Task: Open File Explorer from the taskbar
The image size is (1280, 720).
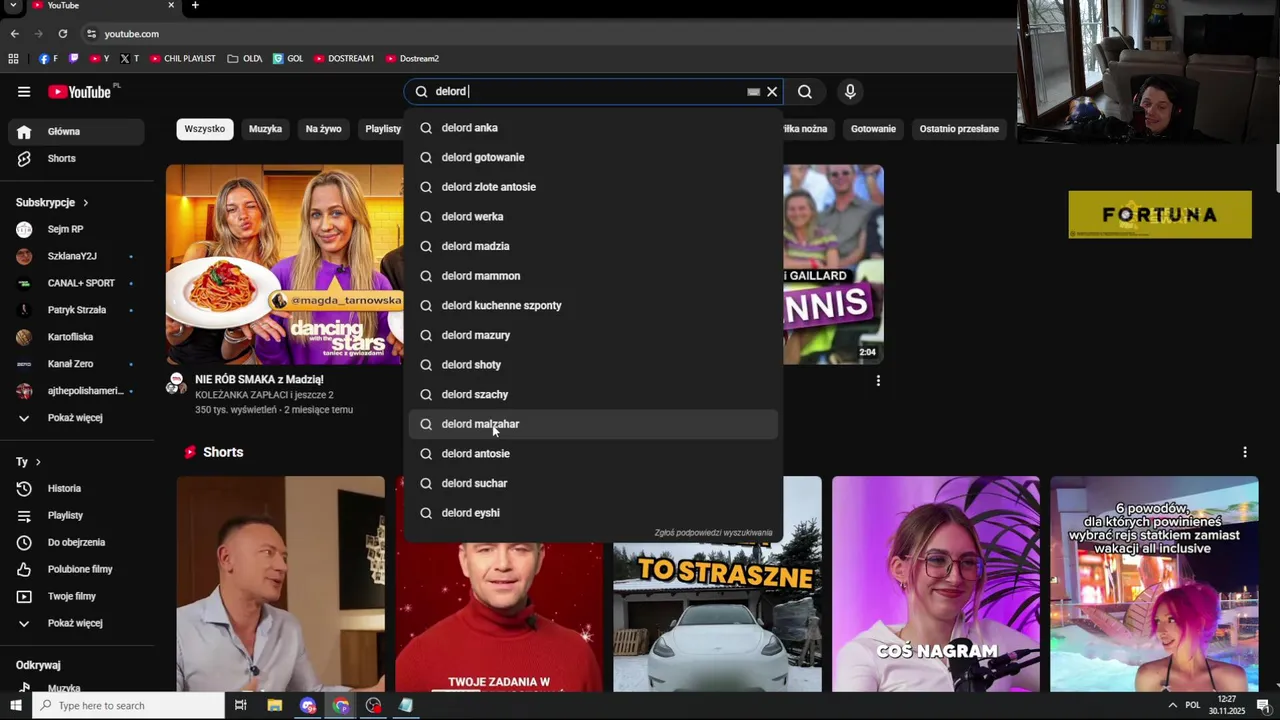Action: tap(275, 706)
